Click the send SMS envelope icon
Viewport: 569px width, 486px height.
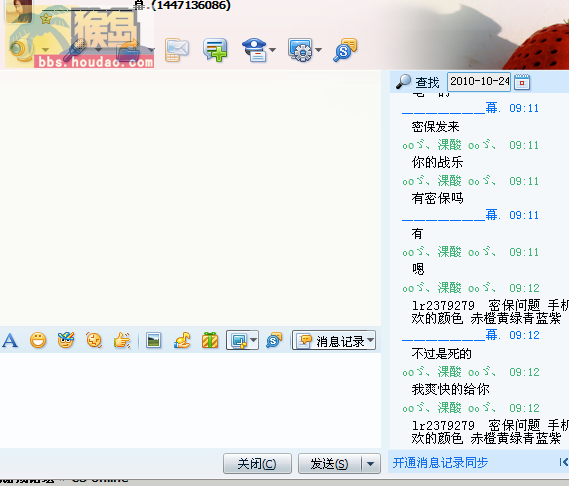click(177, 50)
